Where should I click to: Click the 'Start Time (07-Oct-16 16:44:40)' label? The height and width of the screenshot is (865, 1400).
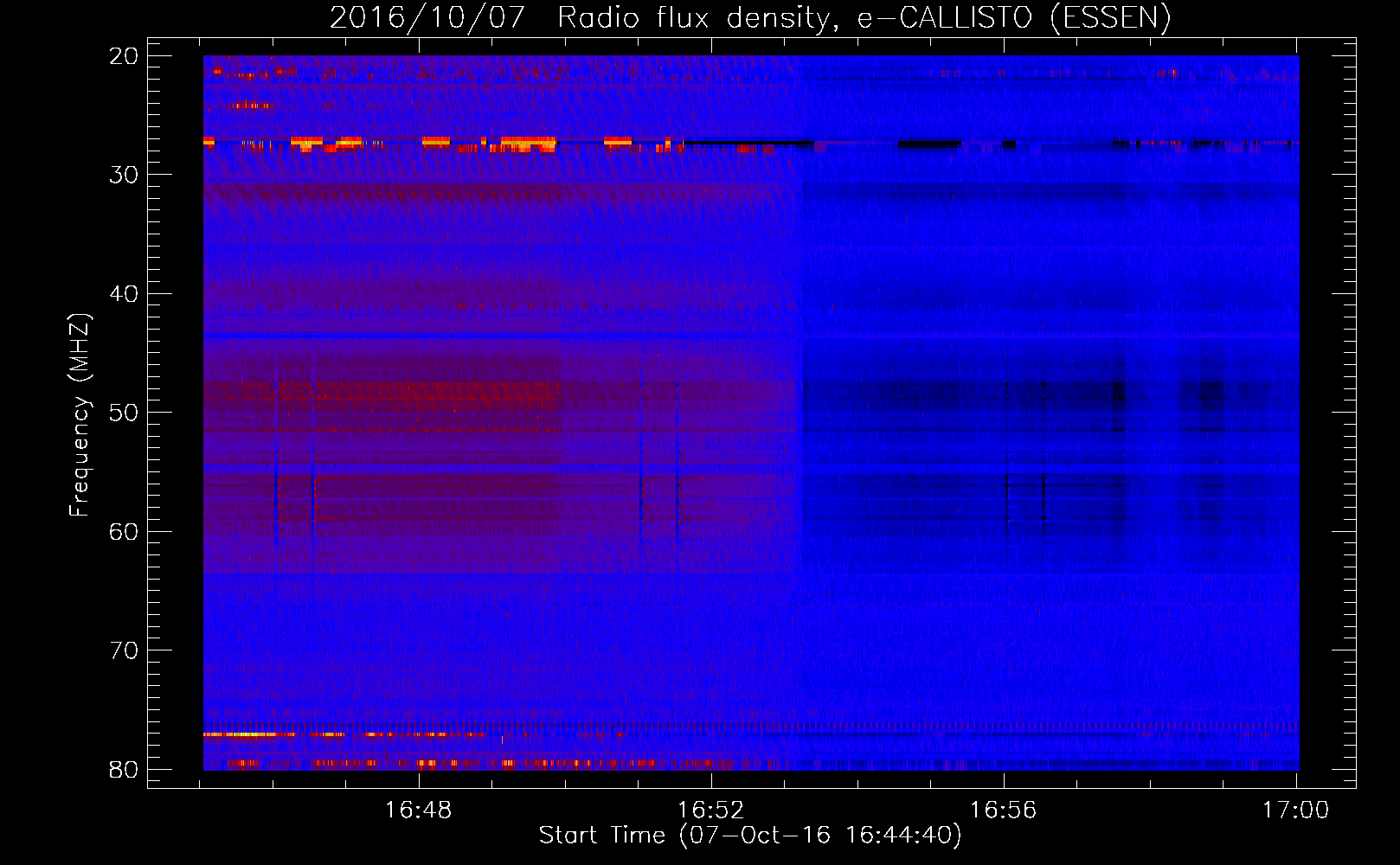coord(750,836)
